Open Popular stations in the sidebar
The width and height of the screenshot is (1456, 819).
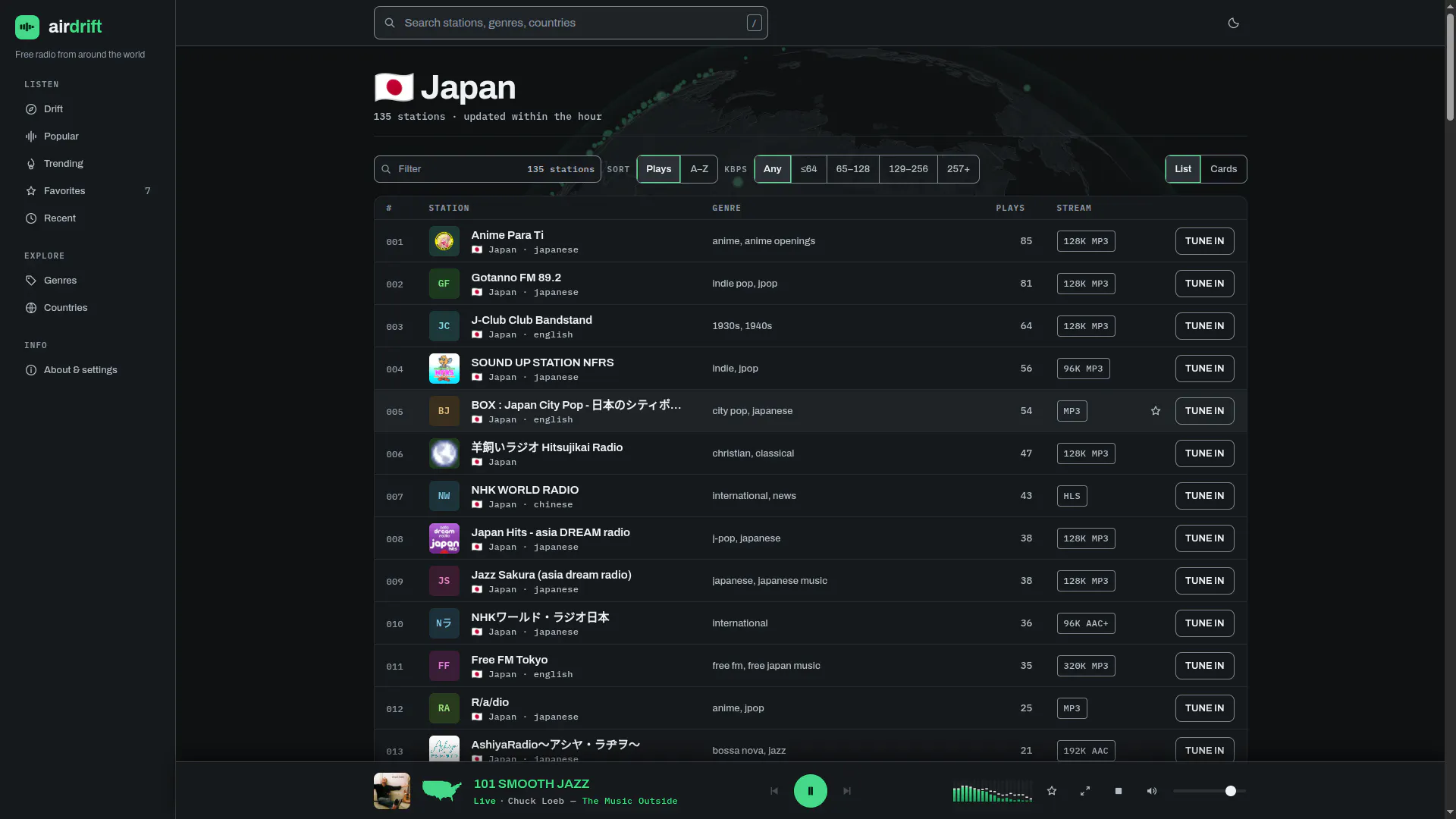pos(88,136)
